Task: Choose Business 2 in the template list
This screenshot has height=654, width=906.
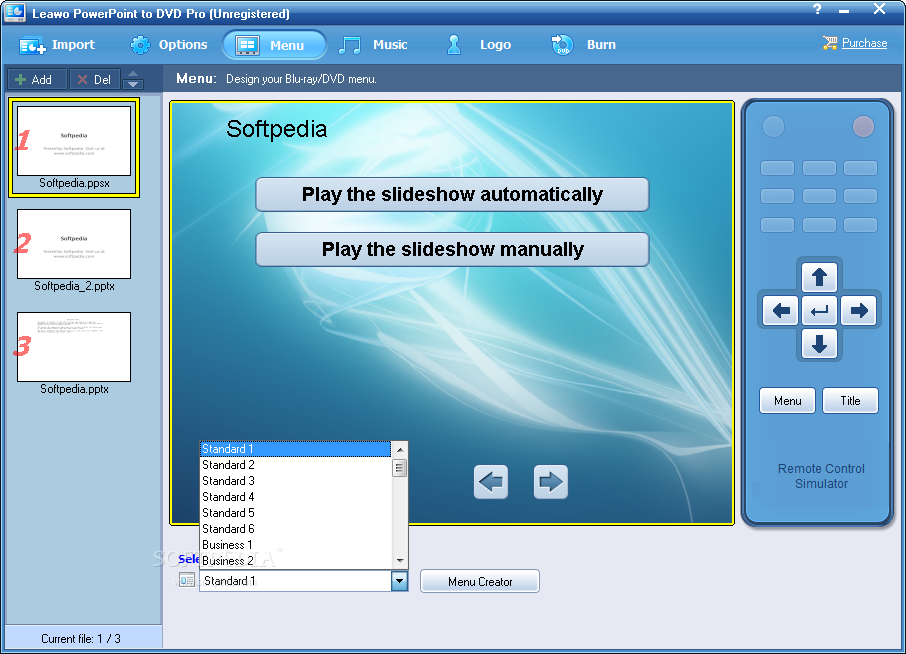Action: (x=295, y=561)
